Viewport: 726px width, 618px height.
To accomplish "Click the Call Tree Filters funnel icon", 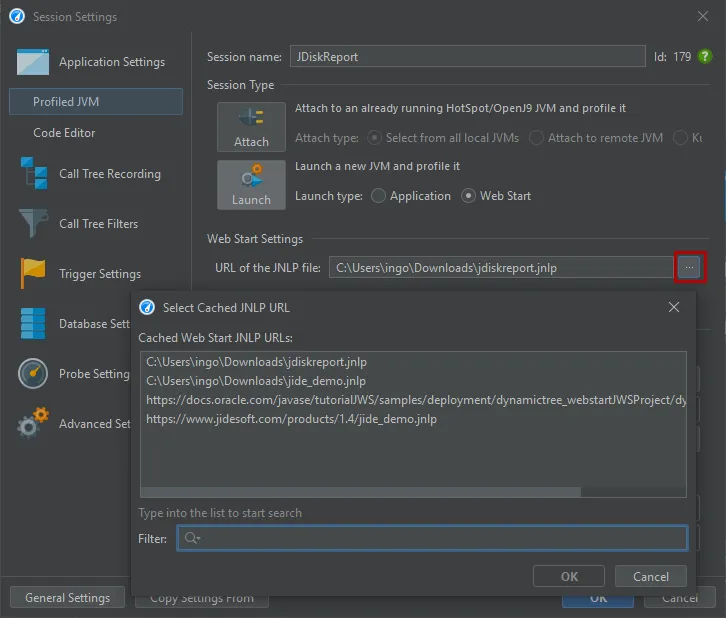I will 33,223.
